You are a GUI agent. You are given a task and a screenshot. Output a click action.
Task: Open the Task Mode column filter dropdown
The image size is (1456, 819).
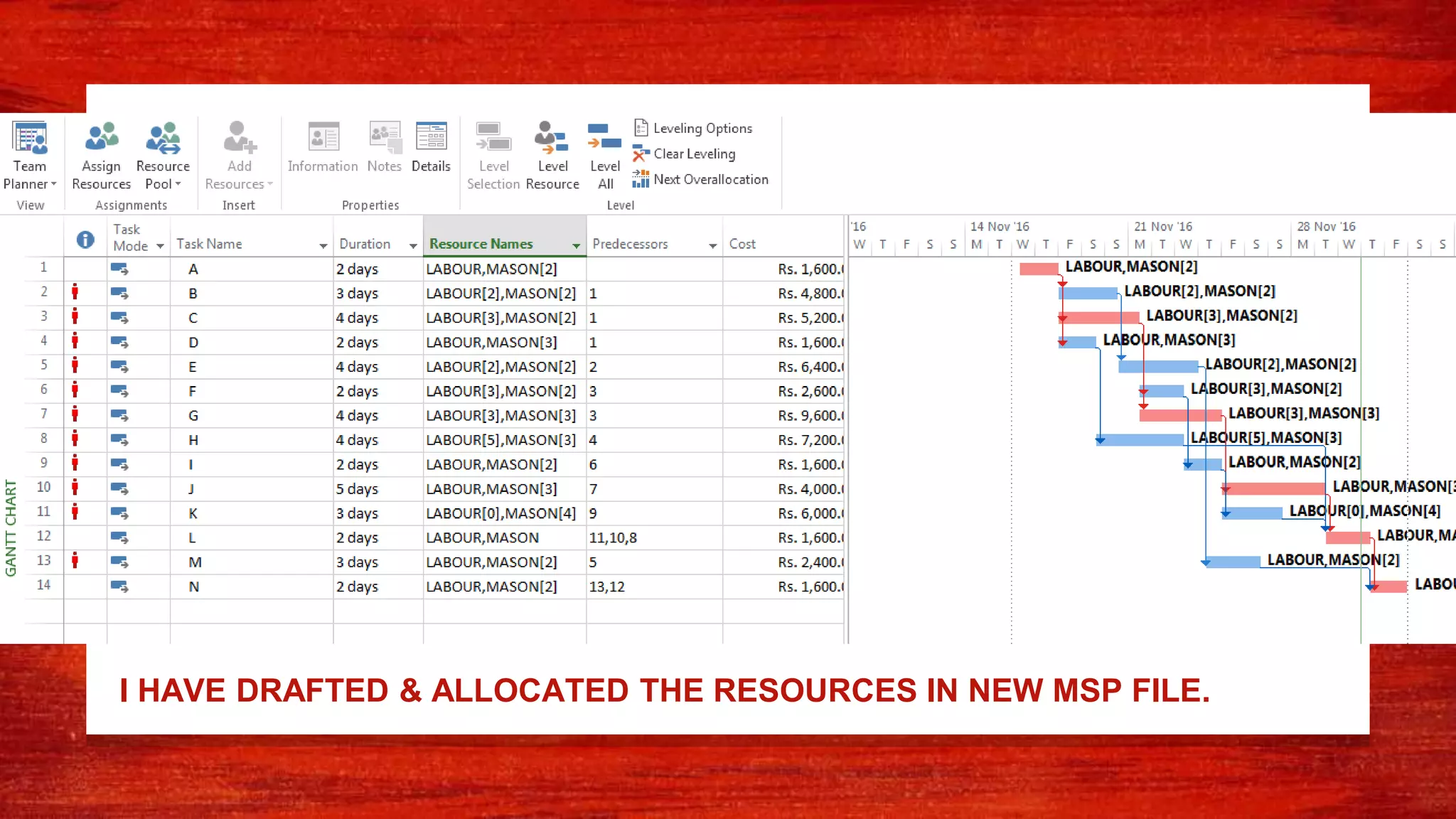click(160, 246)
